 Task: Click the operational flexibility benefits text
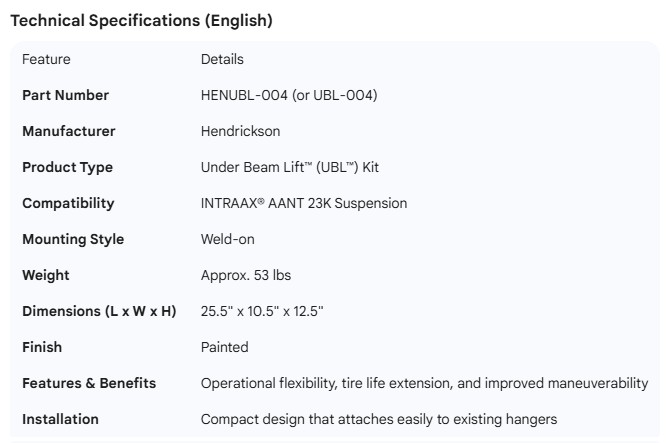tap(424, 383)
